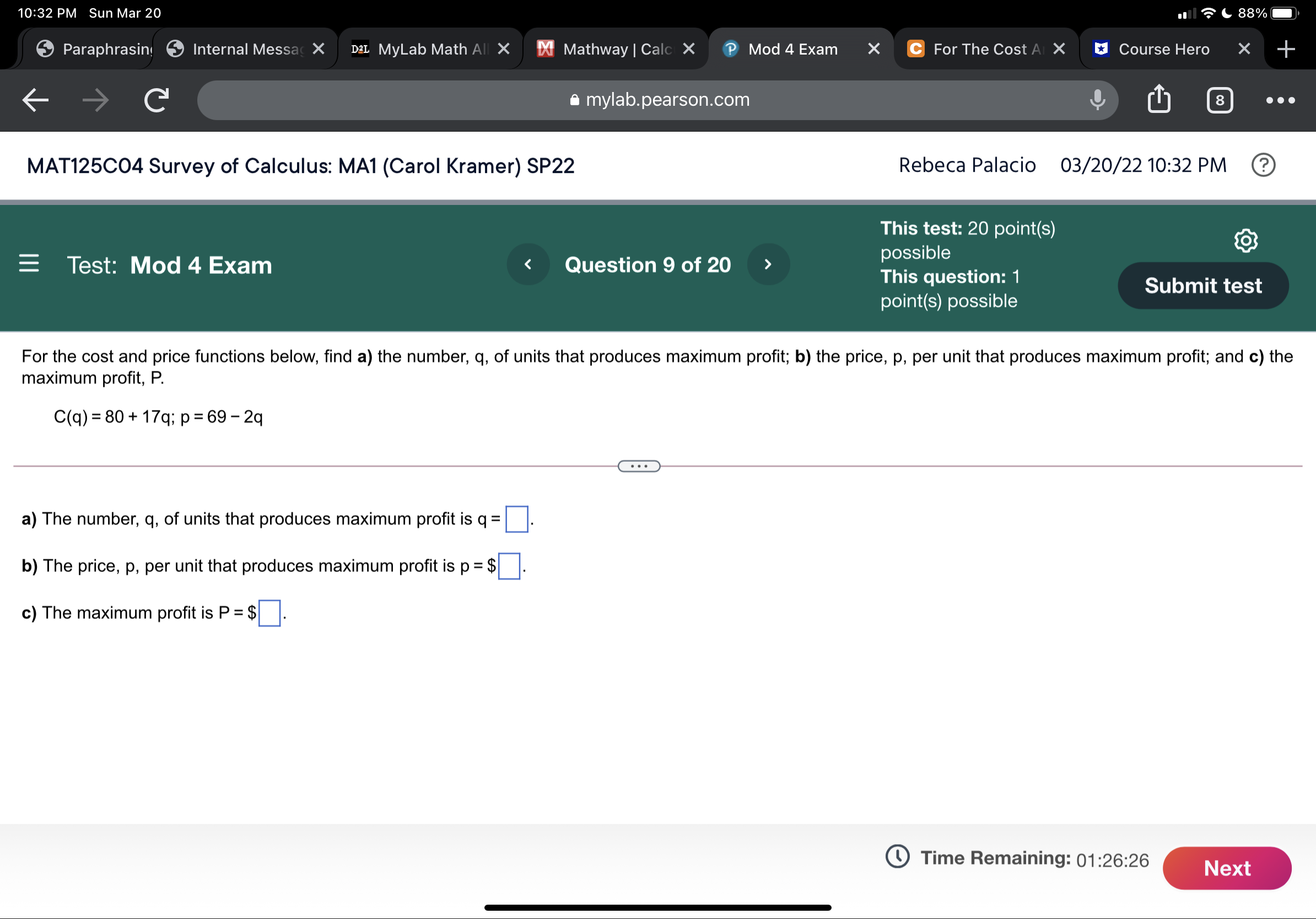Click the Time Remaining clock icon
This screenshot has width=1316, height=919.
click(896, 858)
